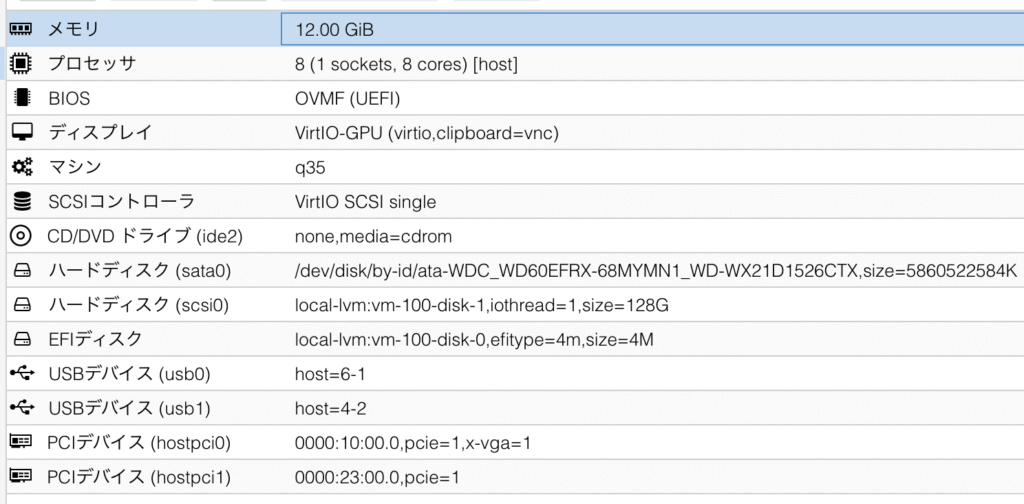Click the memory chip icon beside メモリ

click(x=20, y=30)
